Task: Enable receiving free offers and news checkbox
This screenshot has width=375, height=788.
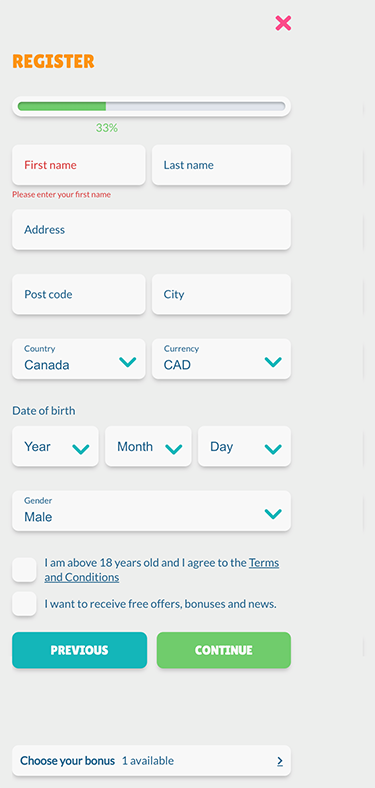Action: click(24, 604)
